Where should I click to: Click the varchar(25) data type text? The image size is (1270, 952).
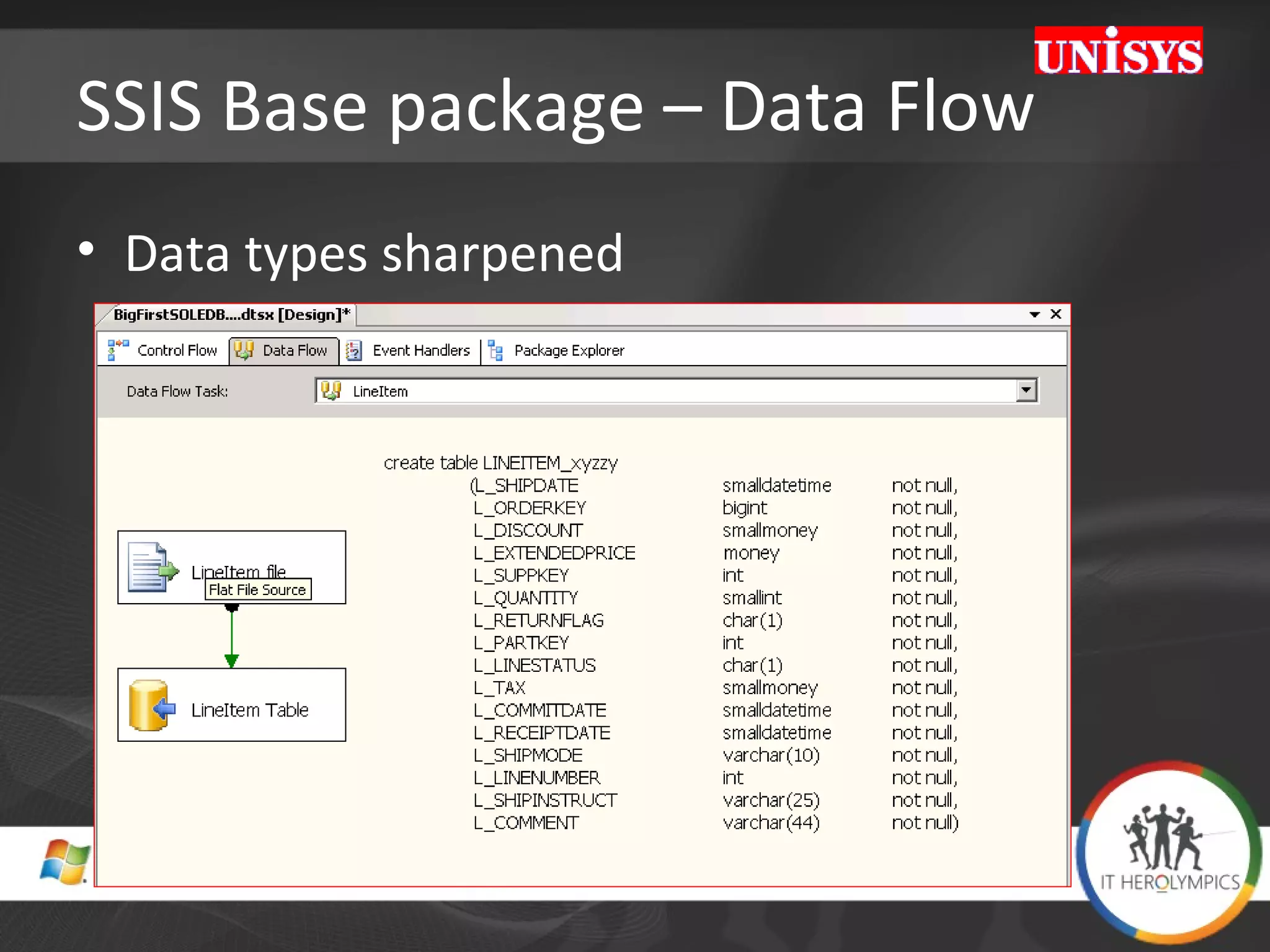point(771,800)
